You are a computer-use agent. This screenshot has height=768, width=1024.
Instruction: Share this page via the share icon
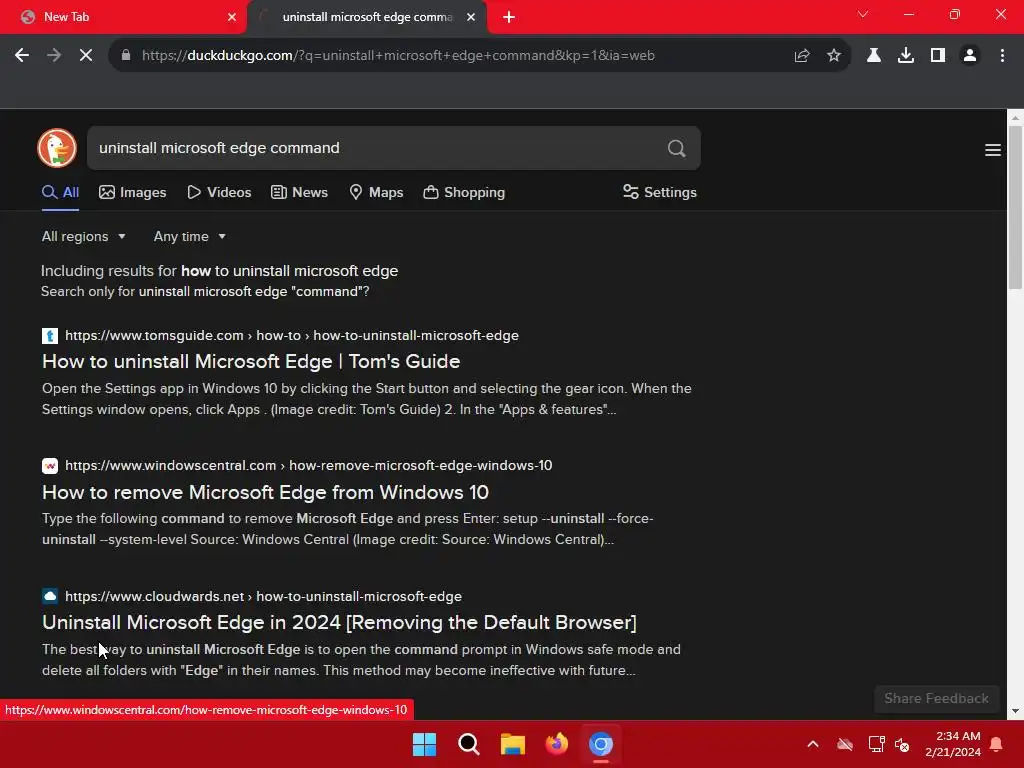[802, 56]
